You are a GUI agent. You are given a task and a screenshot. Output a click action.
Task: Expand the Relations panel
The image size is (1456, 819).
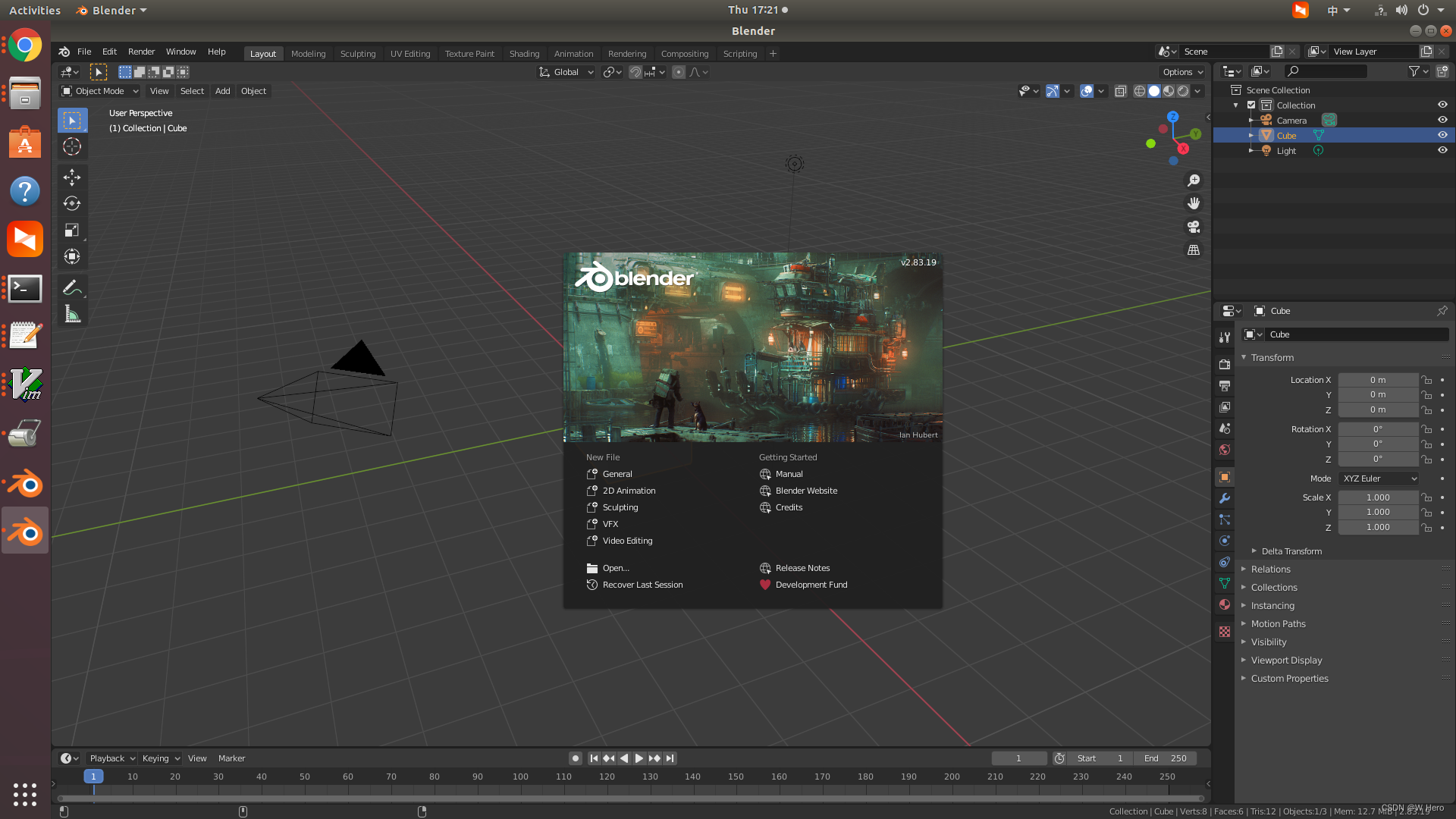1270,570
